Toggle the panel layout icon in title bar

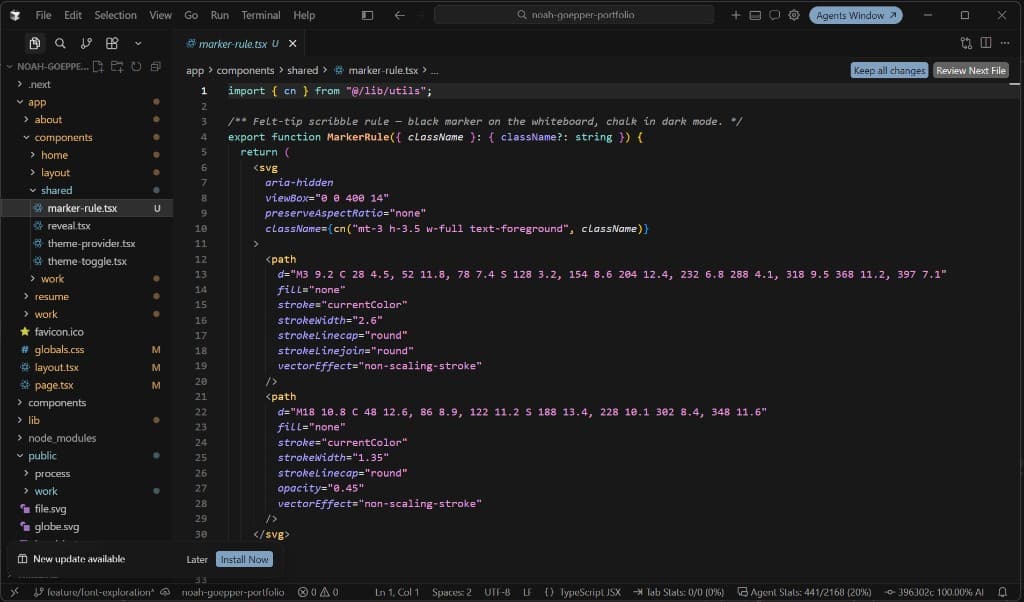point(755,15)
